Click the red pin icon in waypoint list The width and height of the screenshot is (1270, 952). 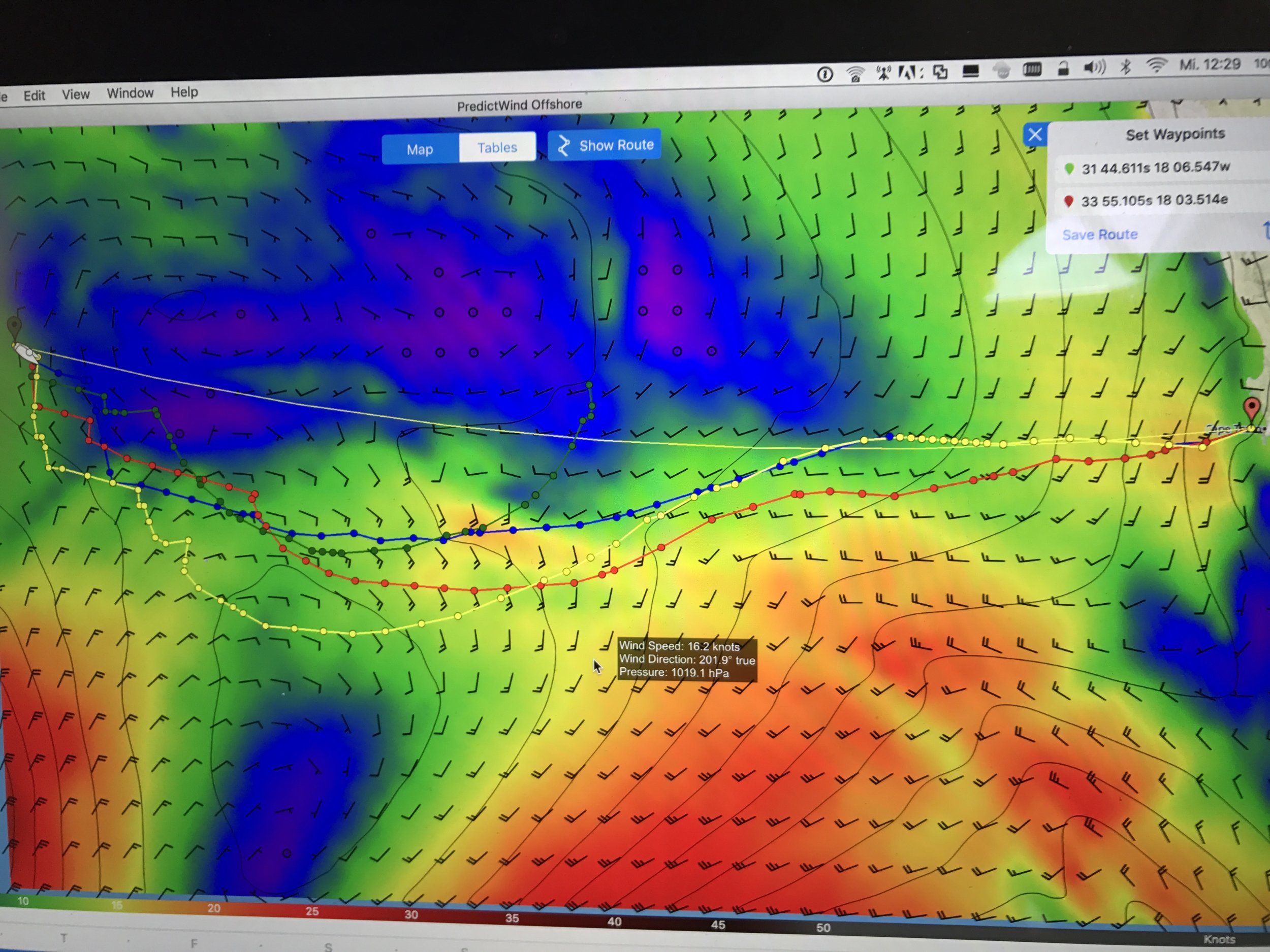tap(1068, 202)
